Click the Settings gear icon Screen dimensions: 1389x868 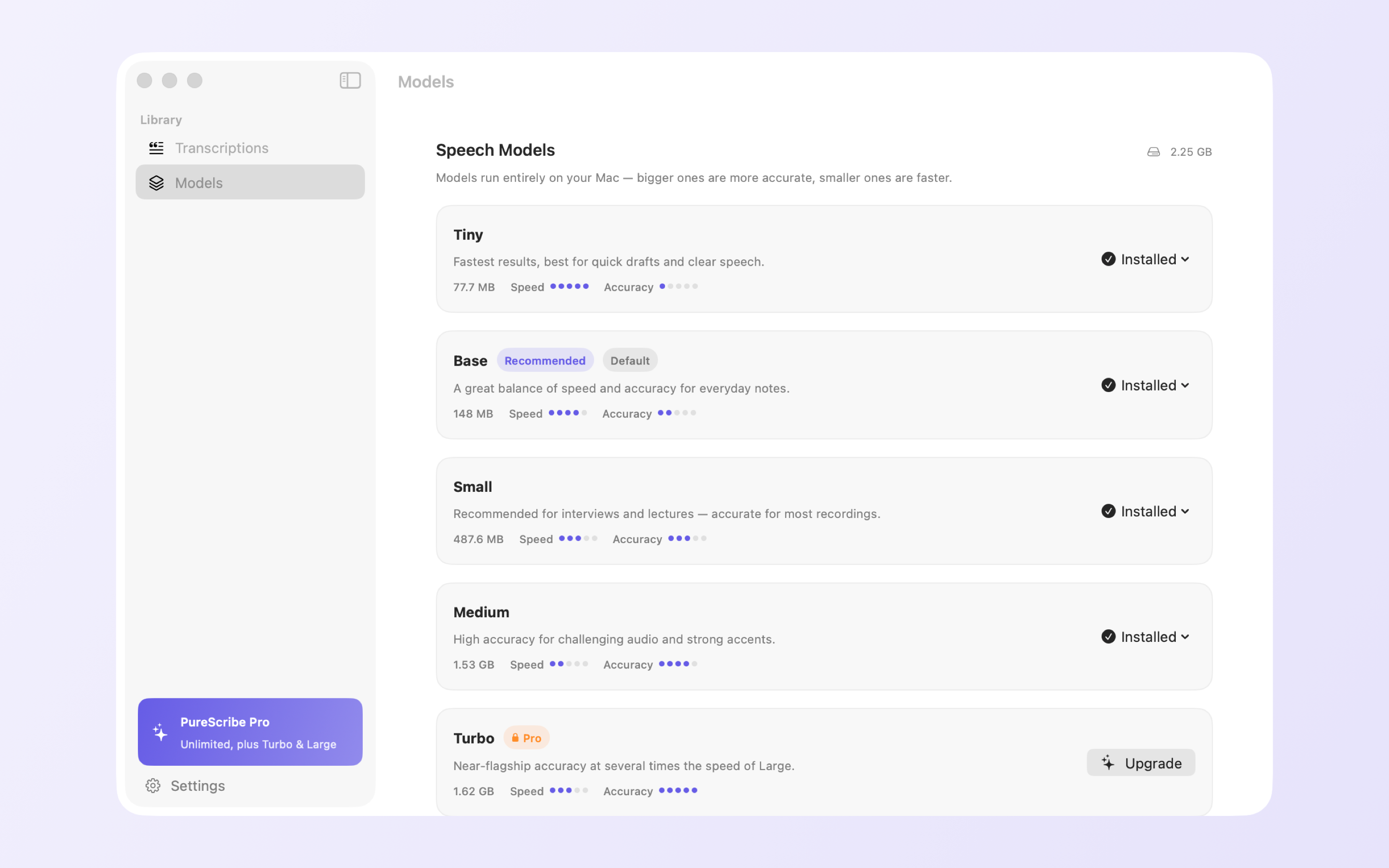click(153, 786)
